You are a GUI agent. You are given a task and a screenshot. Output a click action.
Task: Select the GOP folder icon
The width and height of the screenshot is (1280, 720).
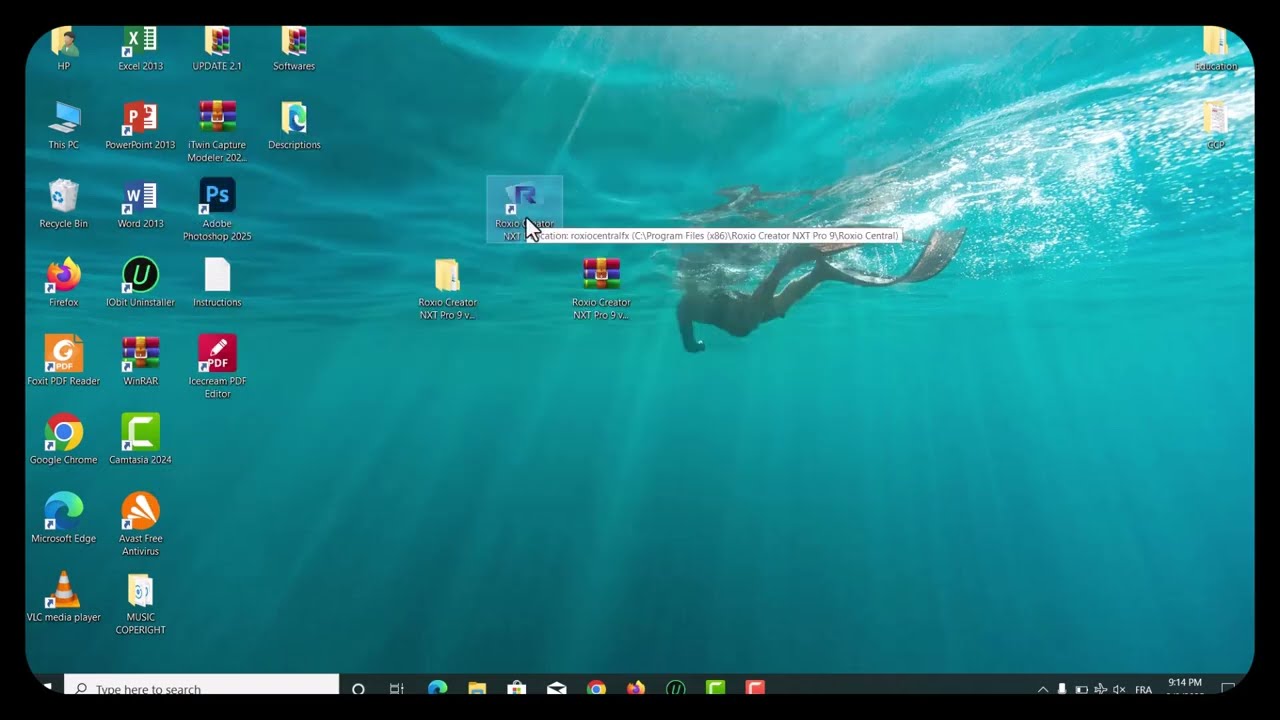coord(1216,125)
